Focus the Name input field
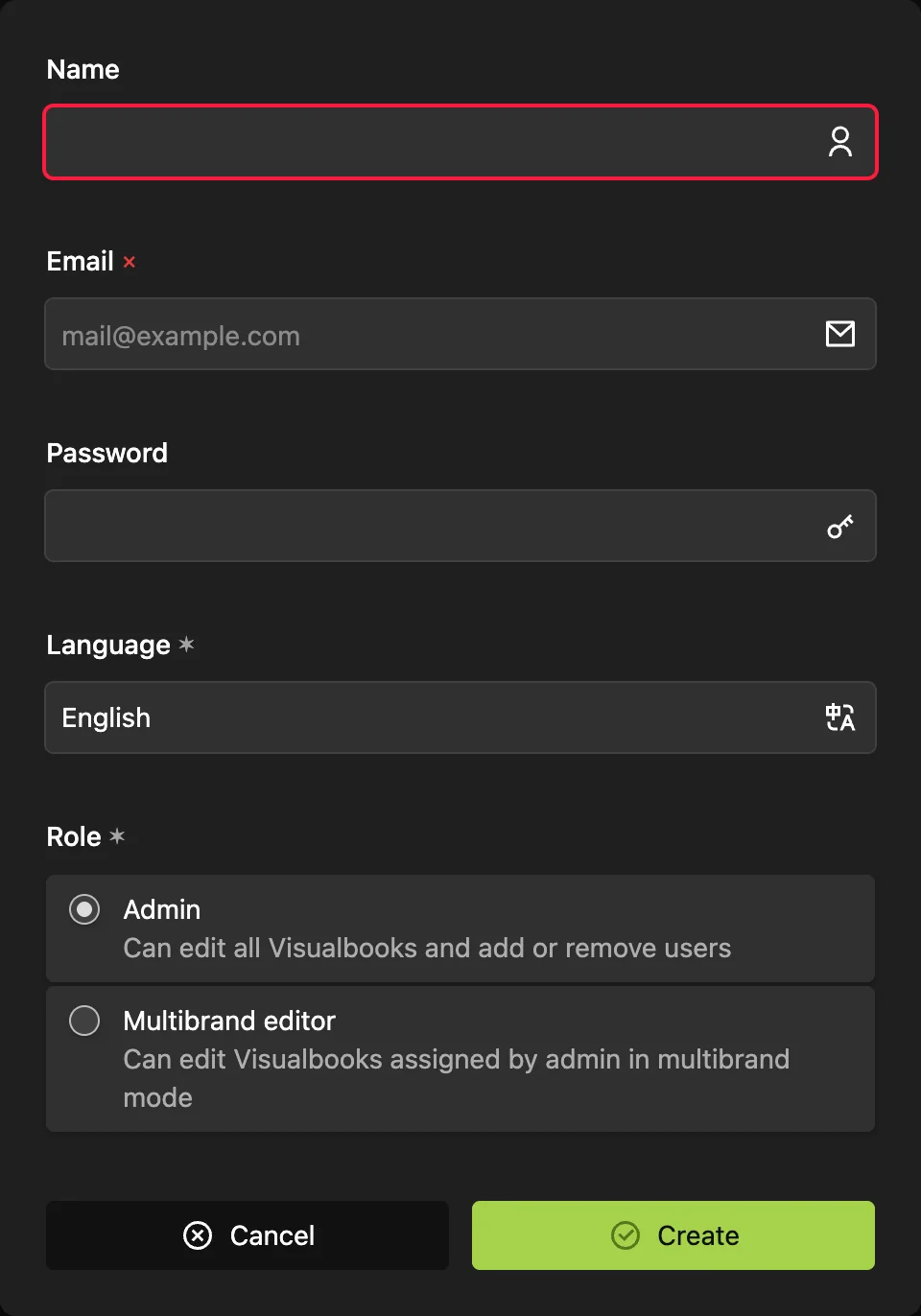The image size is (921, 1316). click(460, 142)
